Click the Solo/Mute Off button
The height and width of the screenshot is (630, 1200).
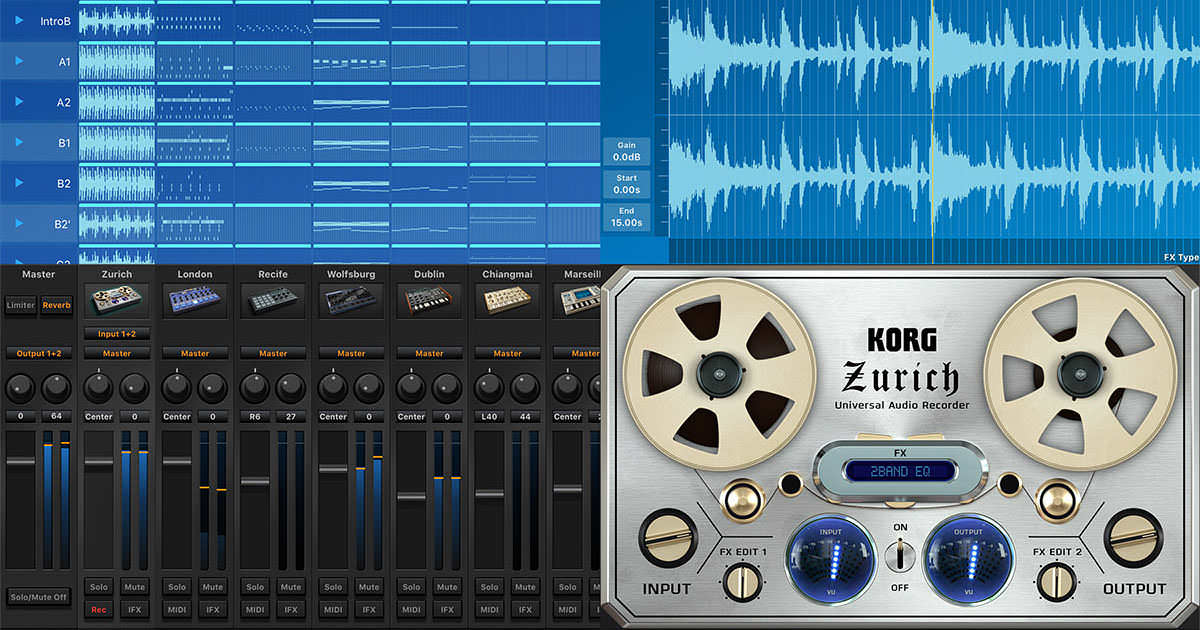click(x=38, y=596)
